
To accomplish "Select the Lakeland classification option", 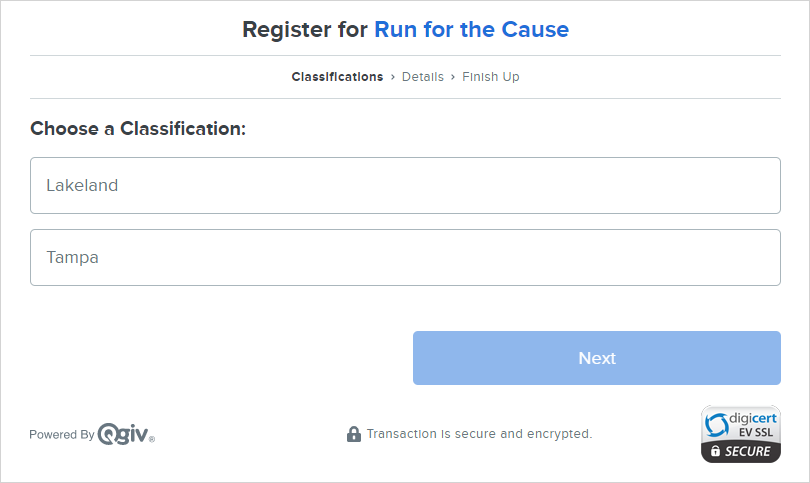I will coord(405,185).
